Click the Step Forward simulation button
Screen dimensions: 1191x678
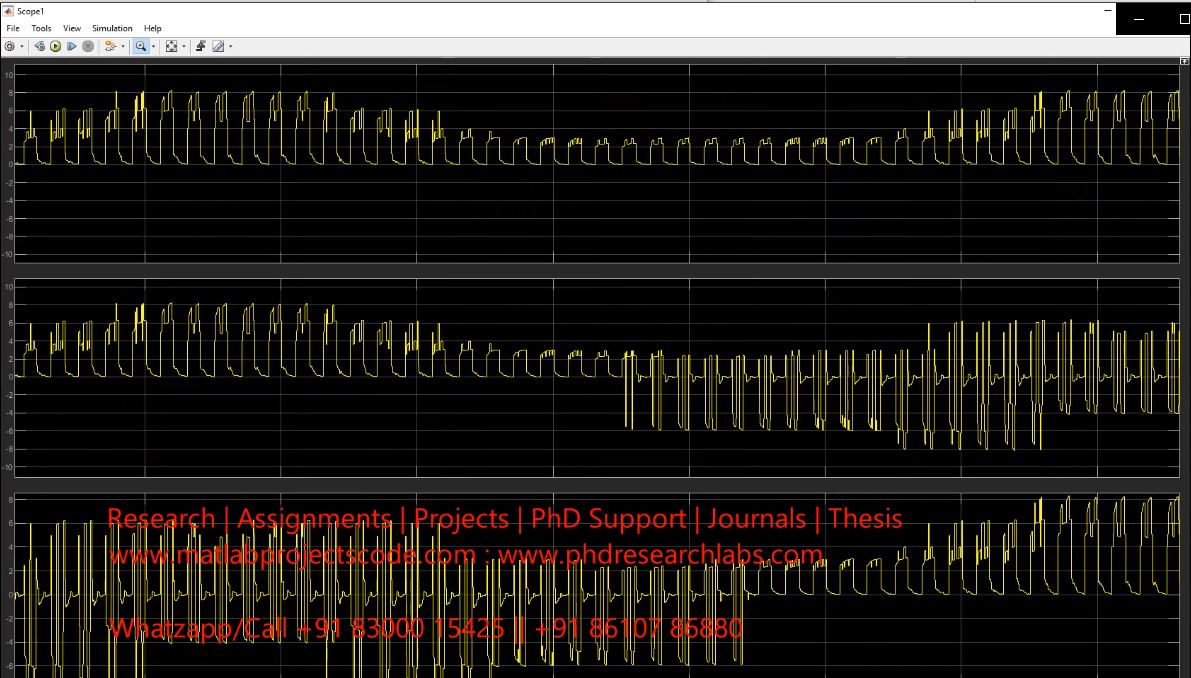(x=72, y=46)
